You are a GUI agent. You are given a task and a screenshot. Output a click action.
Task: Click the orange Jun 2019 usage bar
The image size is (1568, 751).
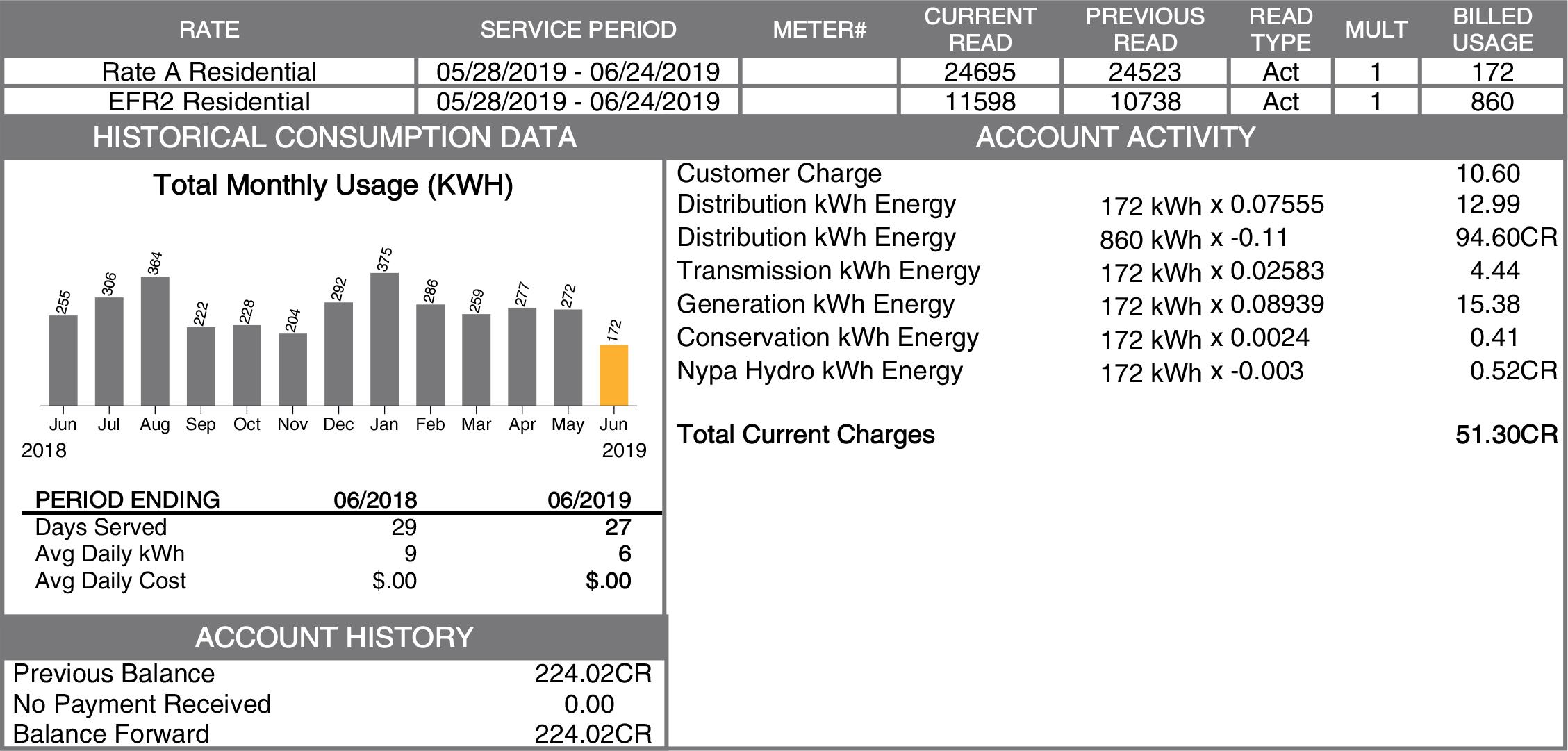click(x=613, y=375)
